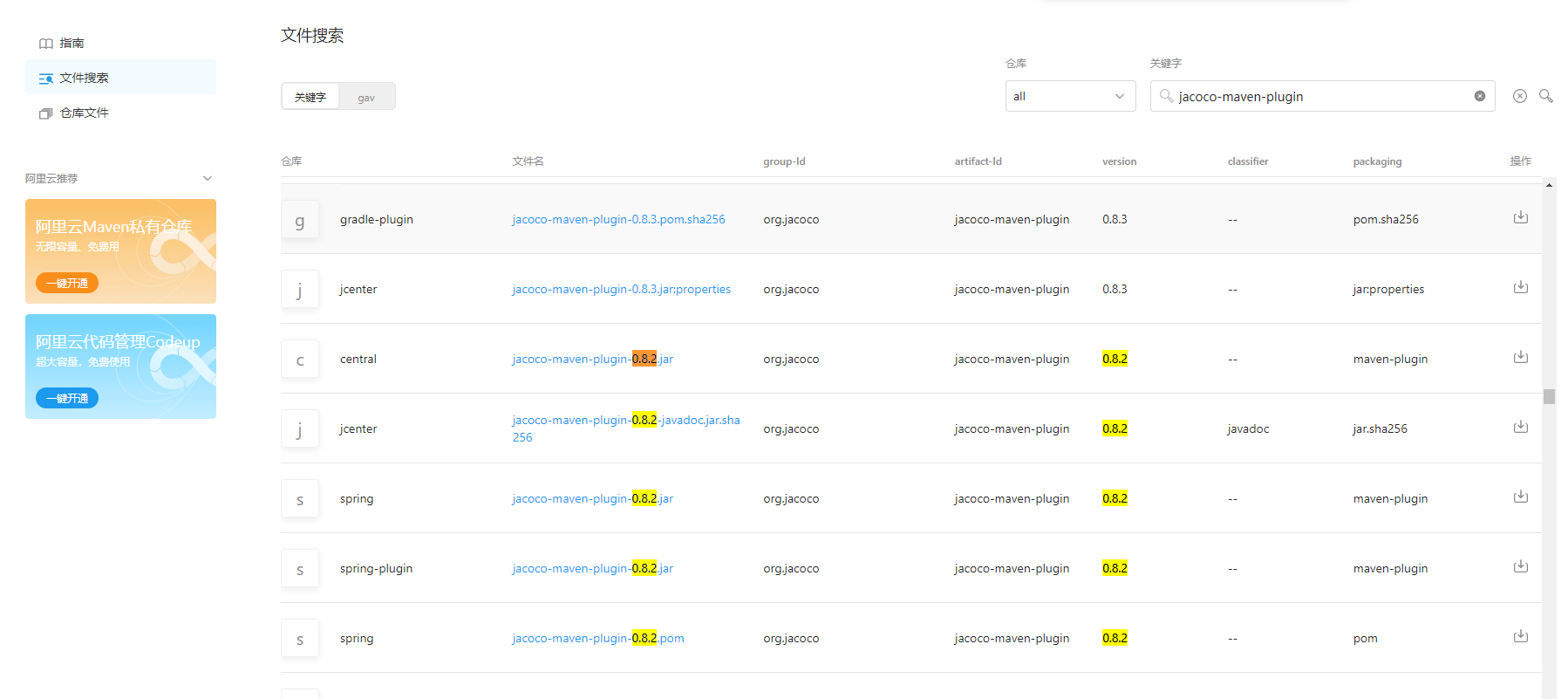The width and height of the screenshot is (1568, 699).
Task: Download spring-plugin 0.8.2 jar
Action: [x=1520, y=566]
